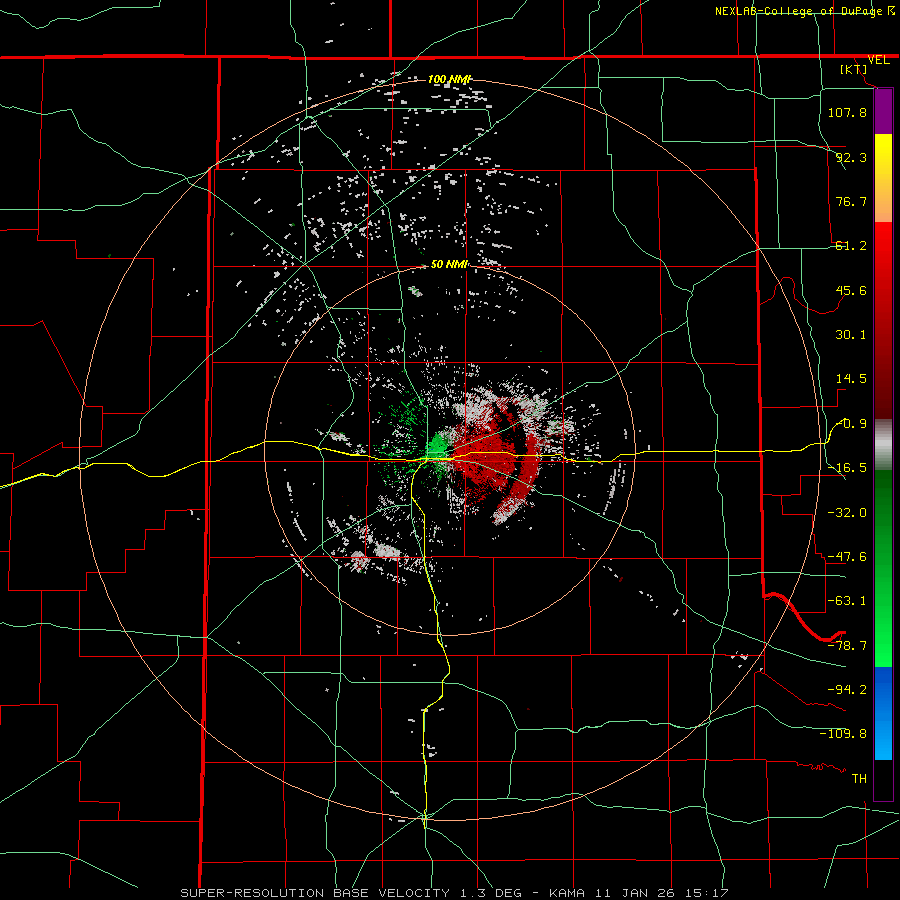Image resolution: width=900 pixels, height=900 pixels.
Task: Click the VEL legend title
Action: coord(878,60)
